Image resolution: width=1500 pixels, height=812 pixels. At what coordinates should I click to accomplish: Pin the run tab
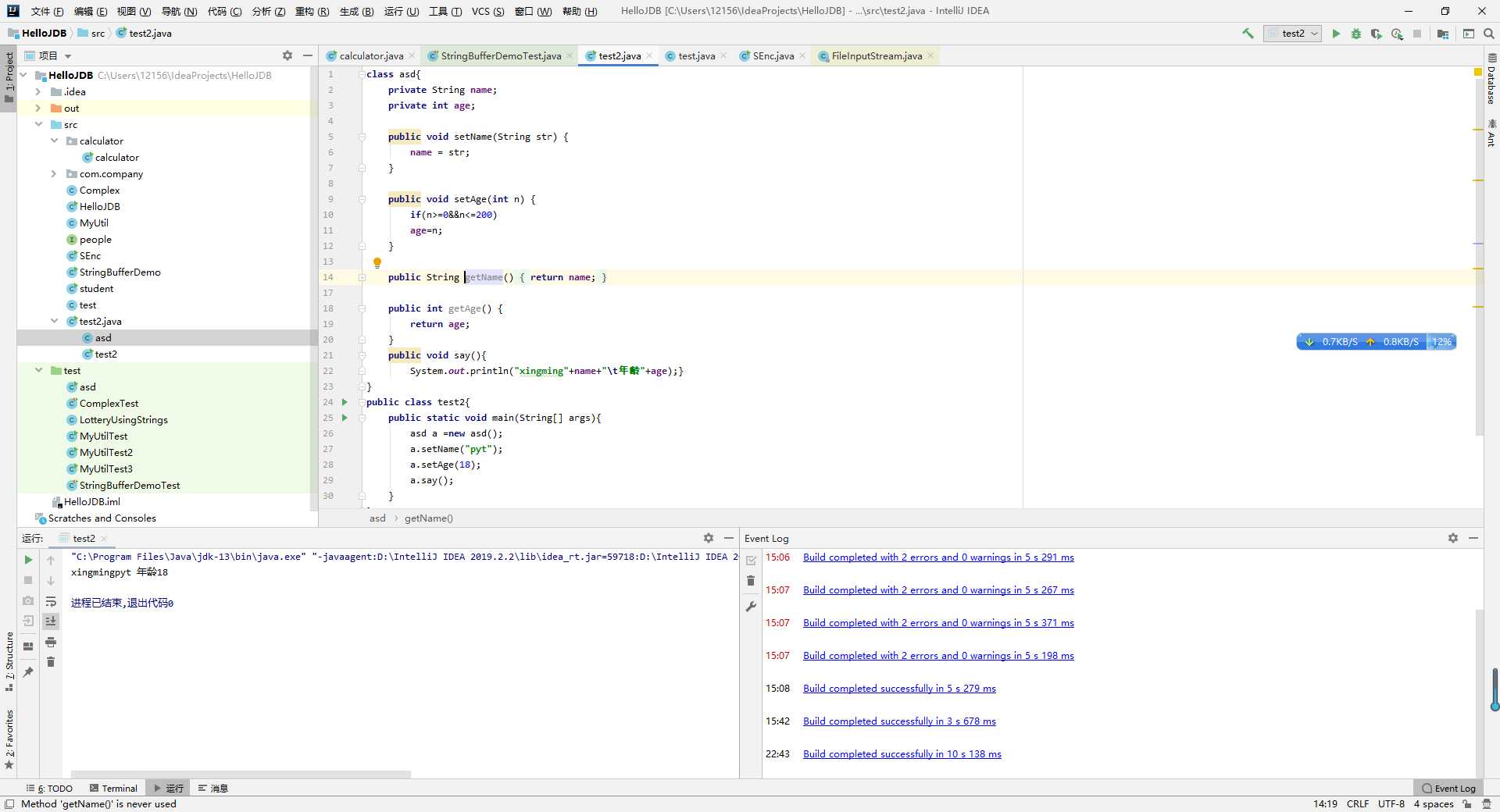tap(28, 671)
